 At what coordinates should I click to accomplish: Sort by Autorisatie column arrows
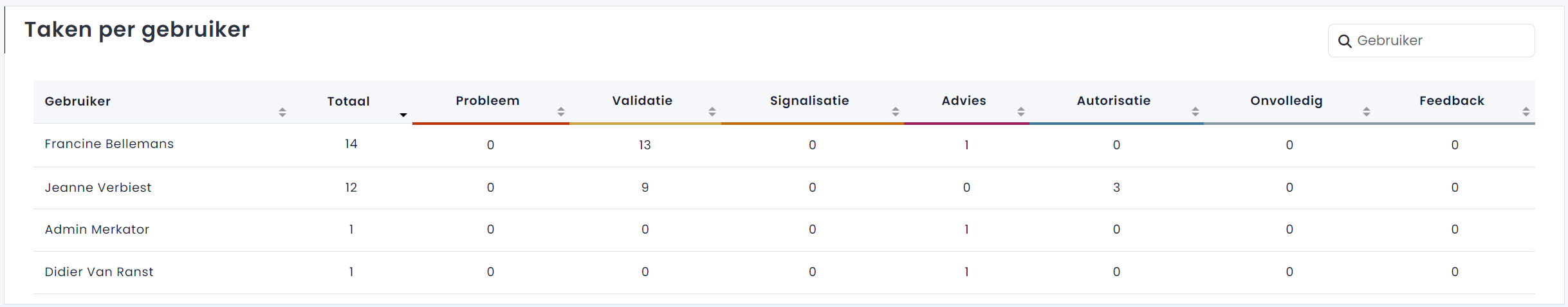click(x=1195, y=111)
